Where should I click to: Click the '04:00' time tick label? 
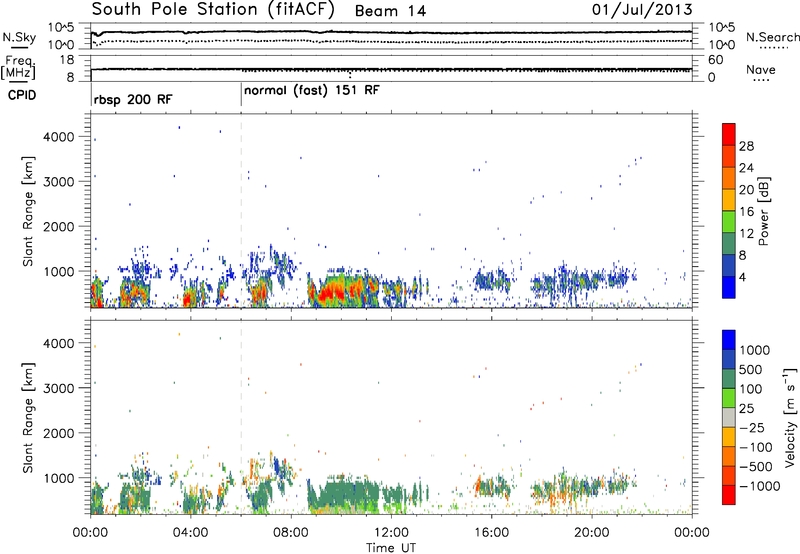(190, 533)
